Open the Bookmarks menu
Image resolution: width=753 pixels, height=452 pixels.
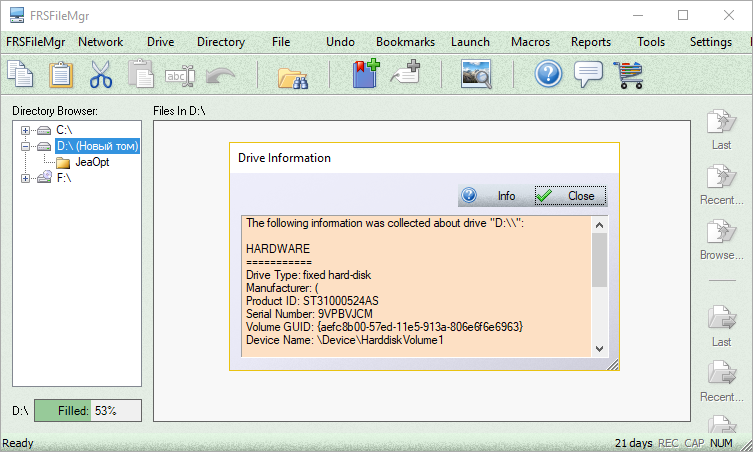coord(405,42)
